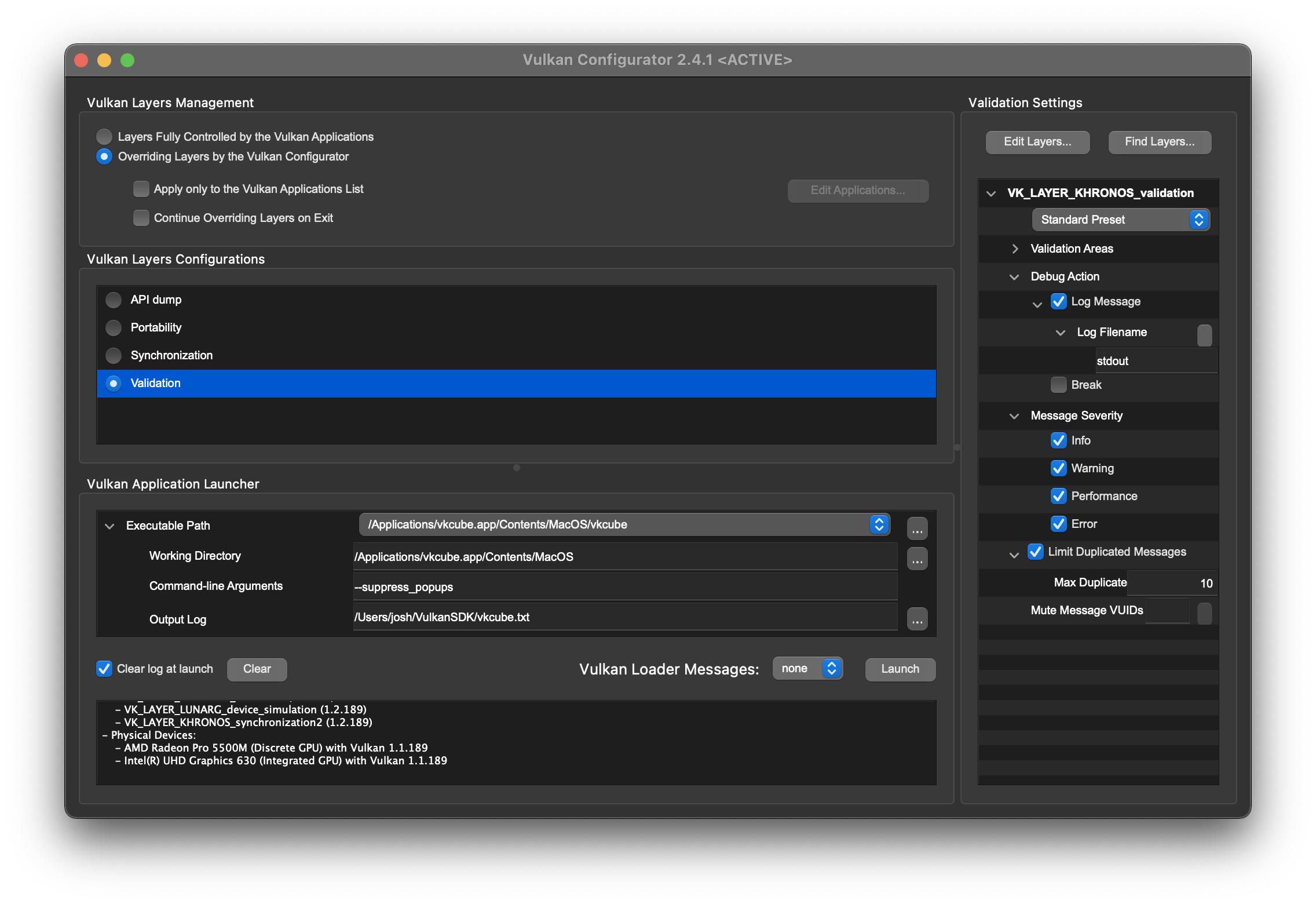This screenshot has height=904, width=1316.
Task: Click browse button next to Executable Path
Action: click(917, 528)
